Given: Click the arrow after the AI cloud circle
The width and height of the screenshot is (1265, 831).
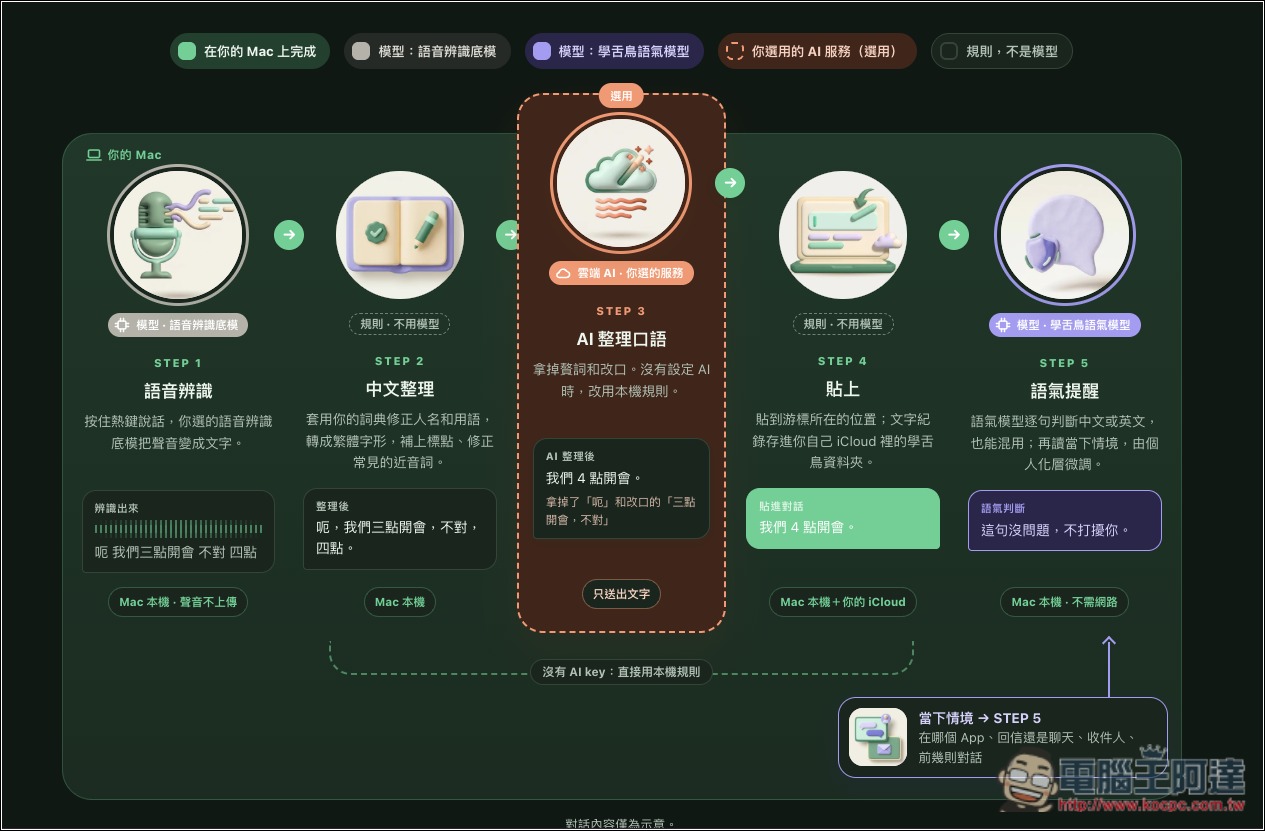Looking at the screenshot, I should (x=730, y=183).
